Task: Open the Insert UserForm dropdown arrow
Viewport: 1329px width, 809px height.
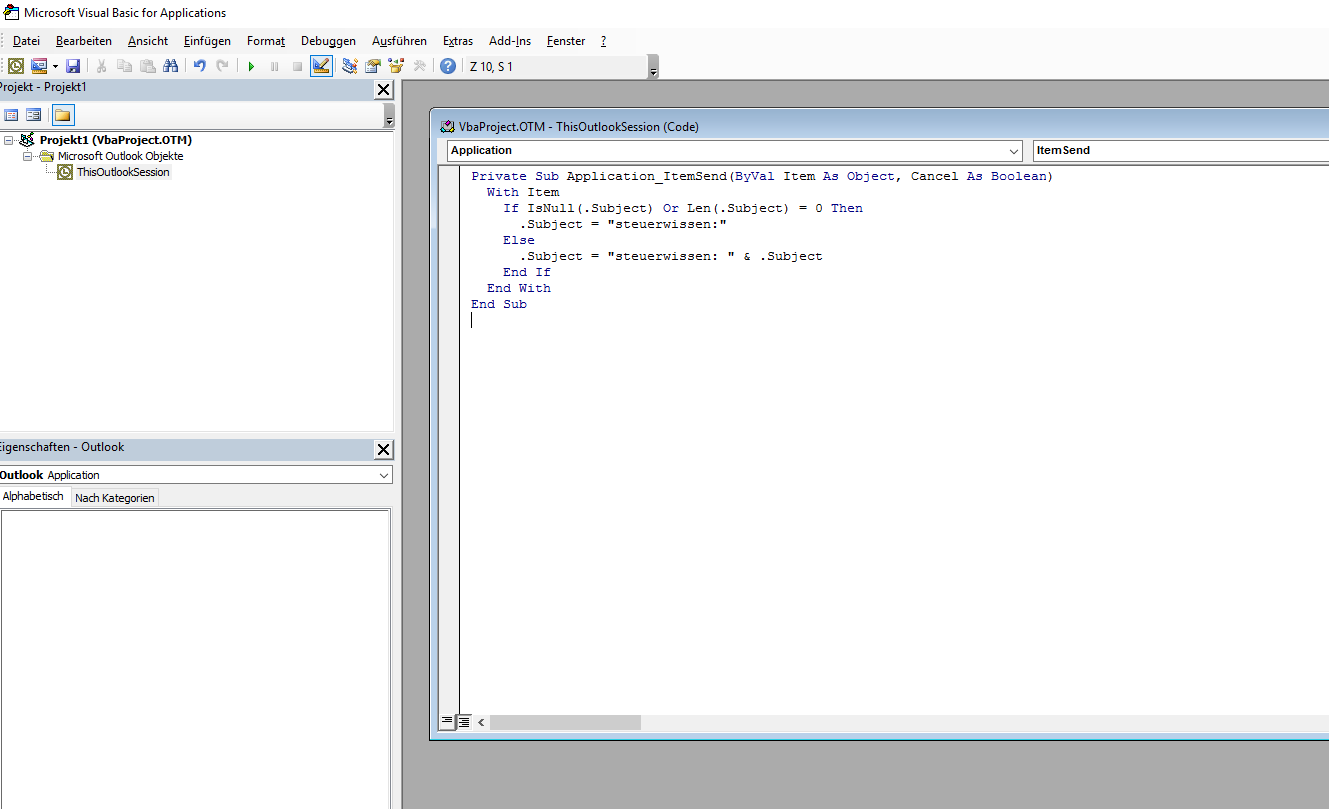Action: click(x=55, y=66)
